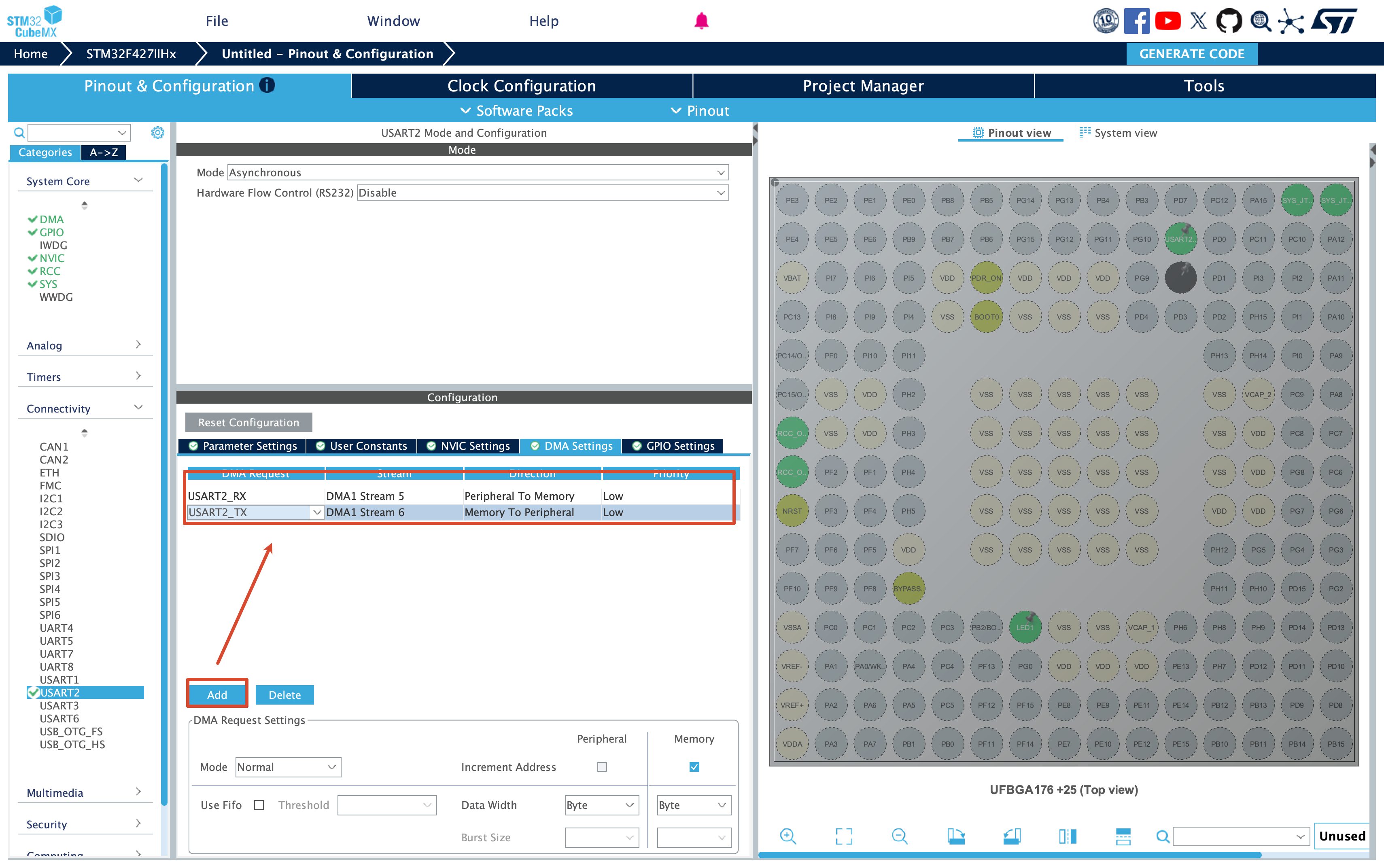The height and width of the screenshot is (868, 1384).
Task: Click the Add DMA request button
Action: (217, 694)
